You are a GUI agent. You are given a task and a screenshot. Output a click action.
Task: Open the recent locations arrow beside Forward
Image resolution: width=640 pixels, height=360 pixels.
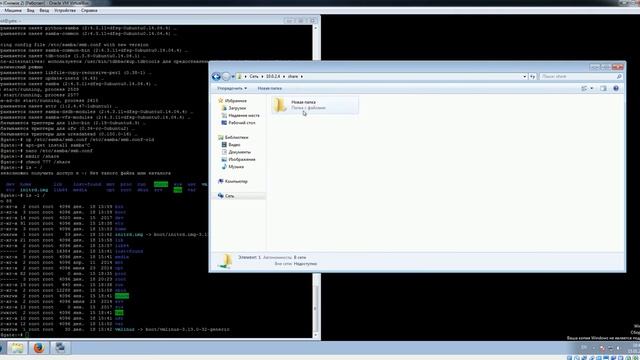coord(233,76)
